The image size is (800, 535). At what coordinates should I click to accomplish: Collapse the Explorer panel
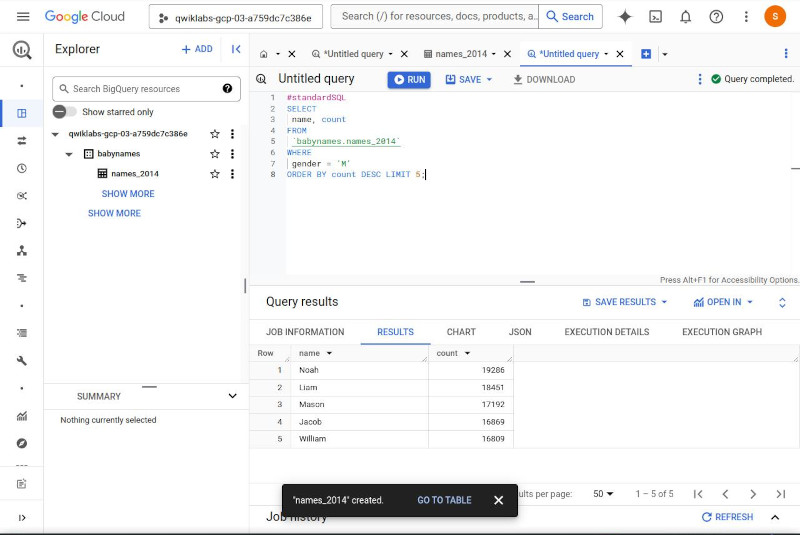(236, 49)
